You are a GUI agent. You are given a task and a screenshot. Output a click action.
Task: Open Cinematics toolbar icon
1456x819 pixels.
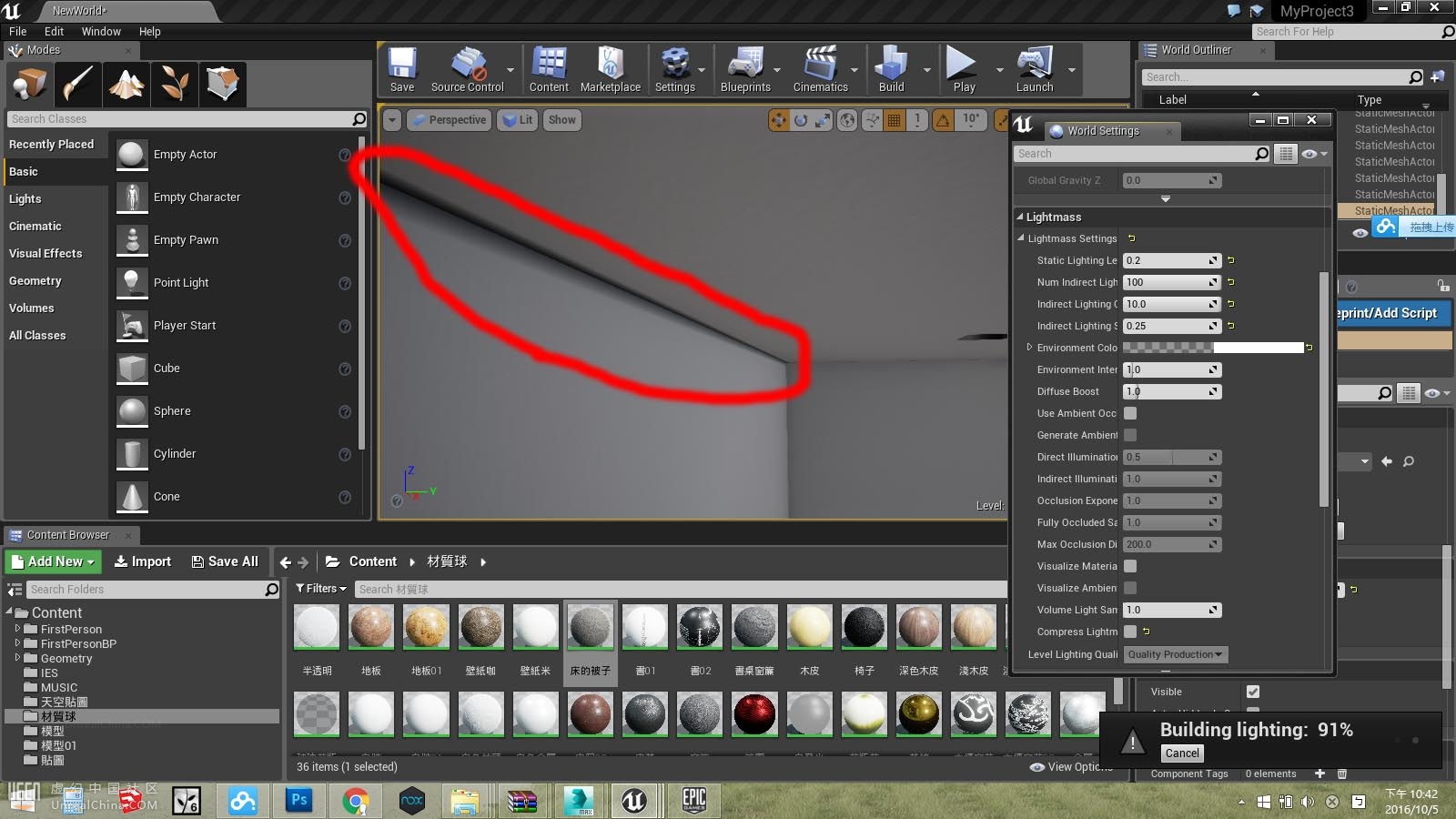(x=820, y=69)
